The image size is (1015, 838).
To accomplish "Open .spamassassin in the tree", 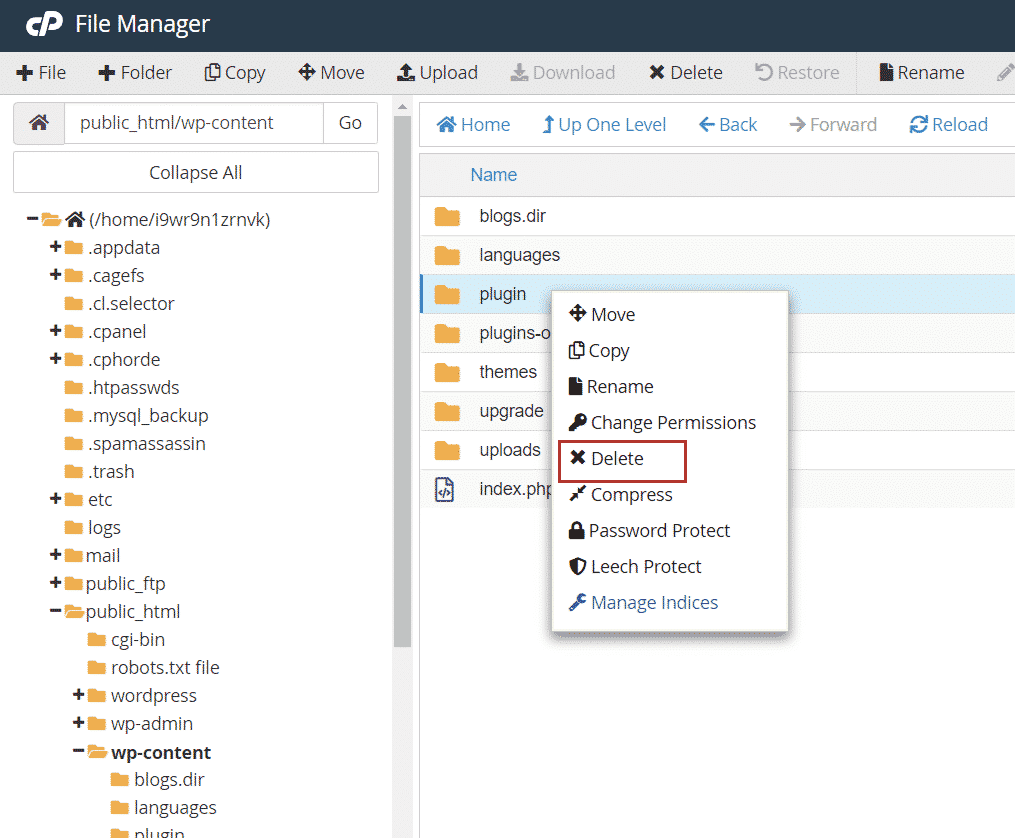I will (x=135, y=444).
